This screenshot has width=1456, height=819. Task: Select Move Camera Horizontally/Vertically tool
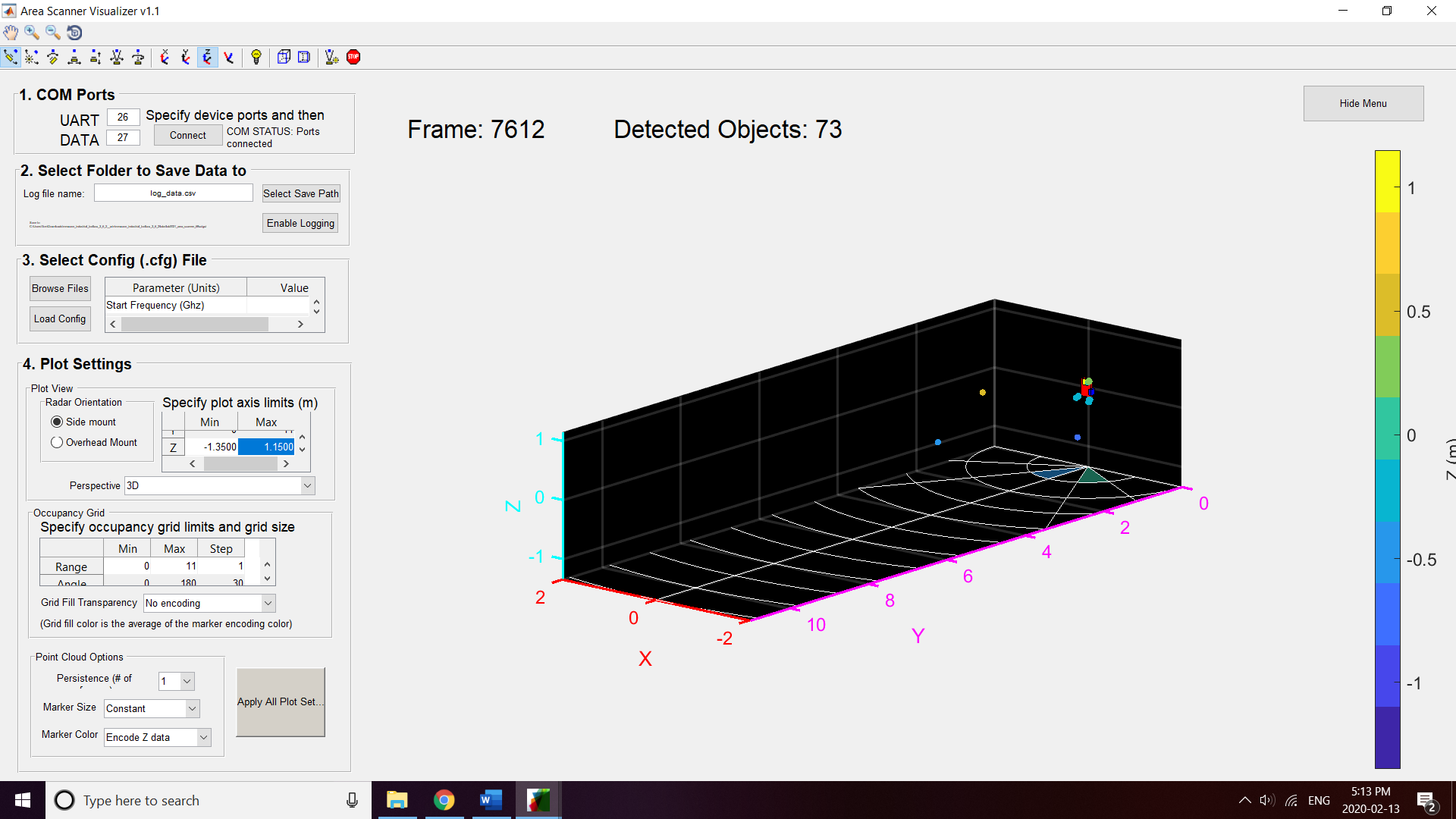74,58
